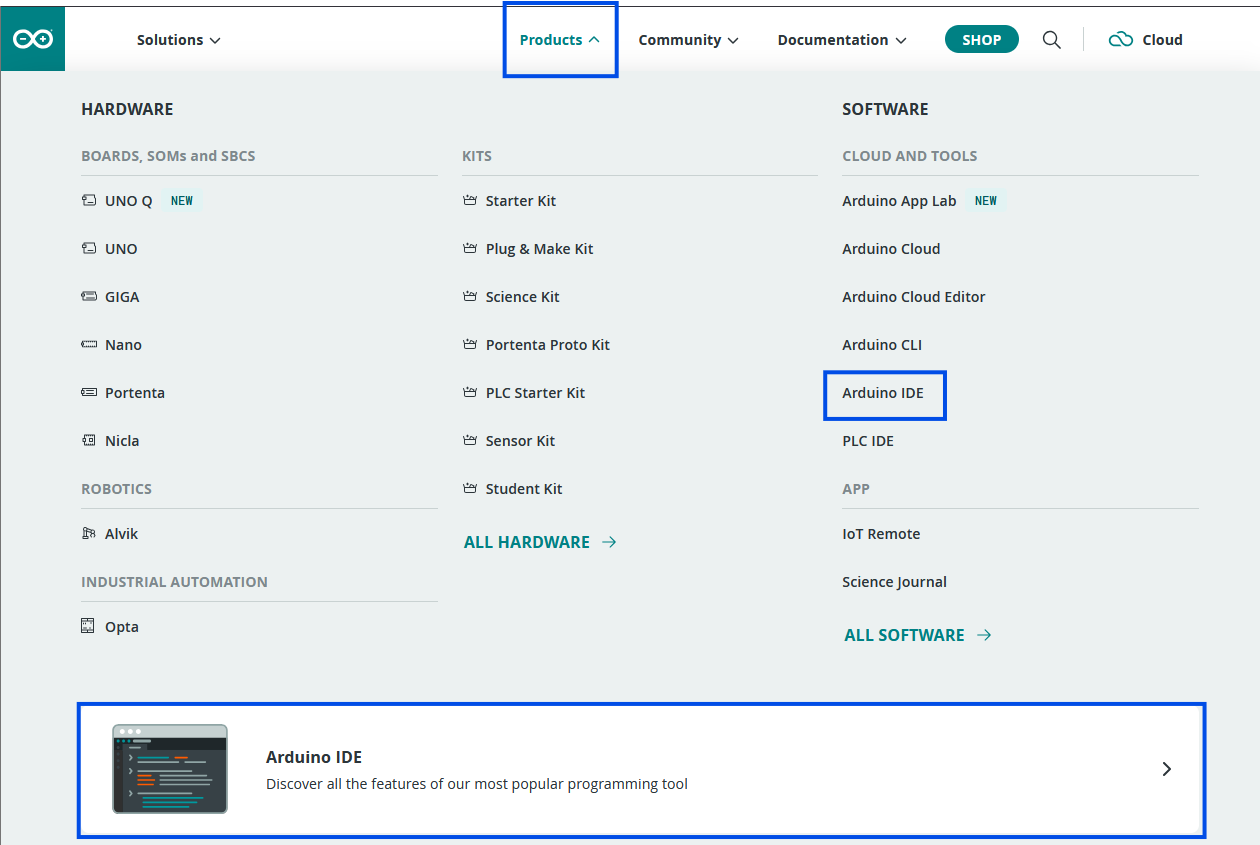The height and width of the screenshot is (845, 1260).
Task: Click the chevron on Arduino IDE banner
Action: [1166, 769]
